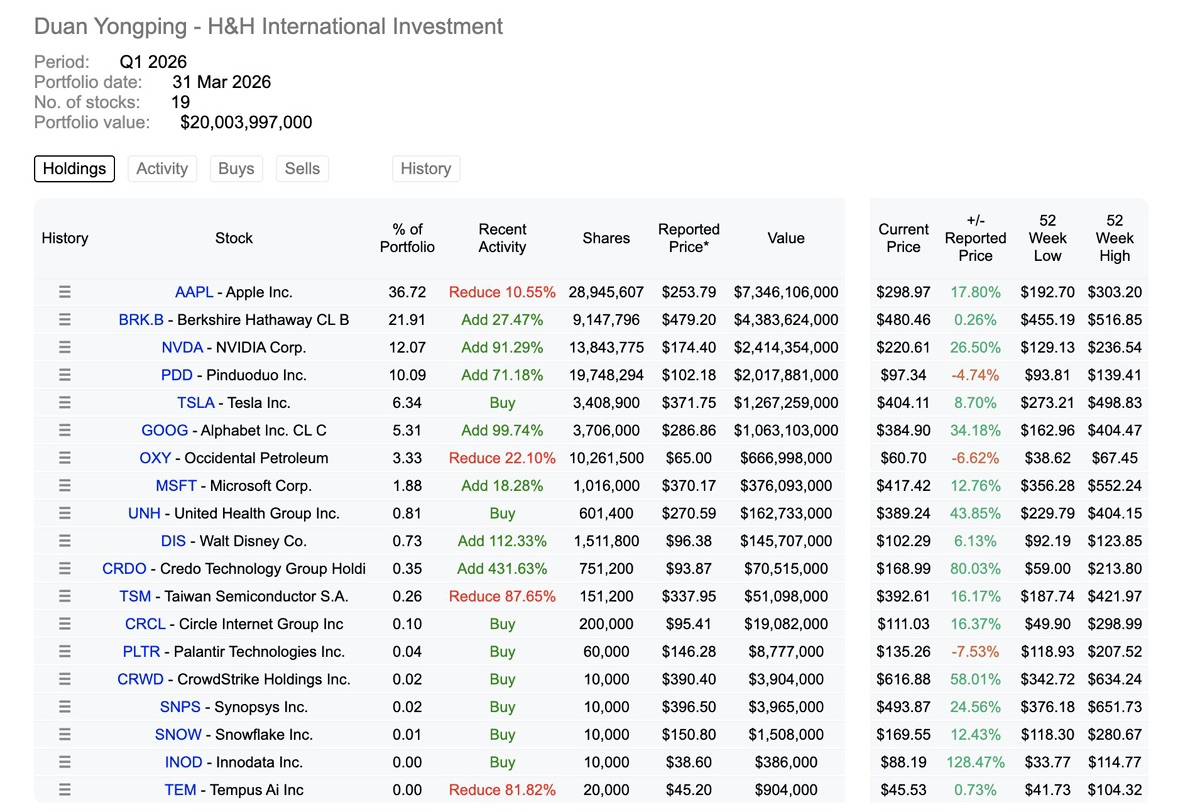The image size is (1200, 812).
Task: Open history icon for CRCL row
Action: (x=65, y=624)
